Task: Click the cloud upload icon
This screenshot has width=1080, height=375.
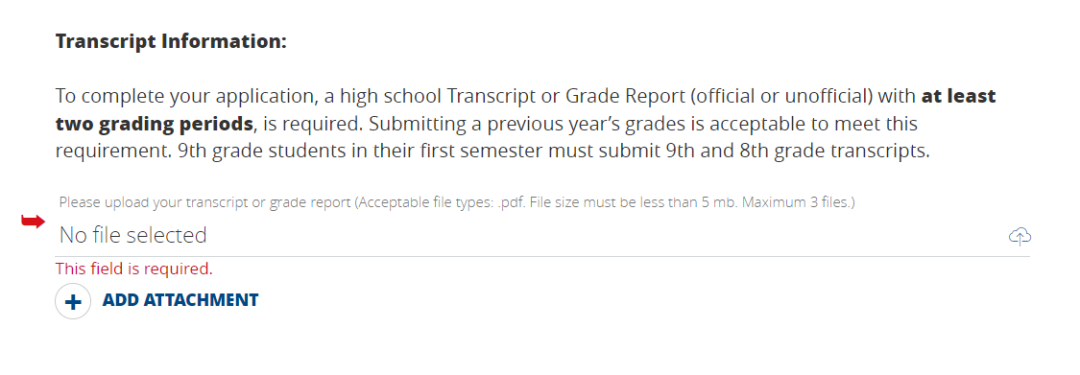Action: (x=1019, y=236)
